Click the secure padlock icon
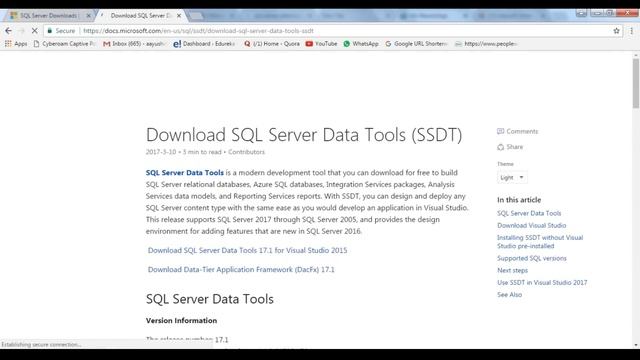 click(x=50, y=31)
